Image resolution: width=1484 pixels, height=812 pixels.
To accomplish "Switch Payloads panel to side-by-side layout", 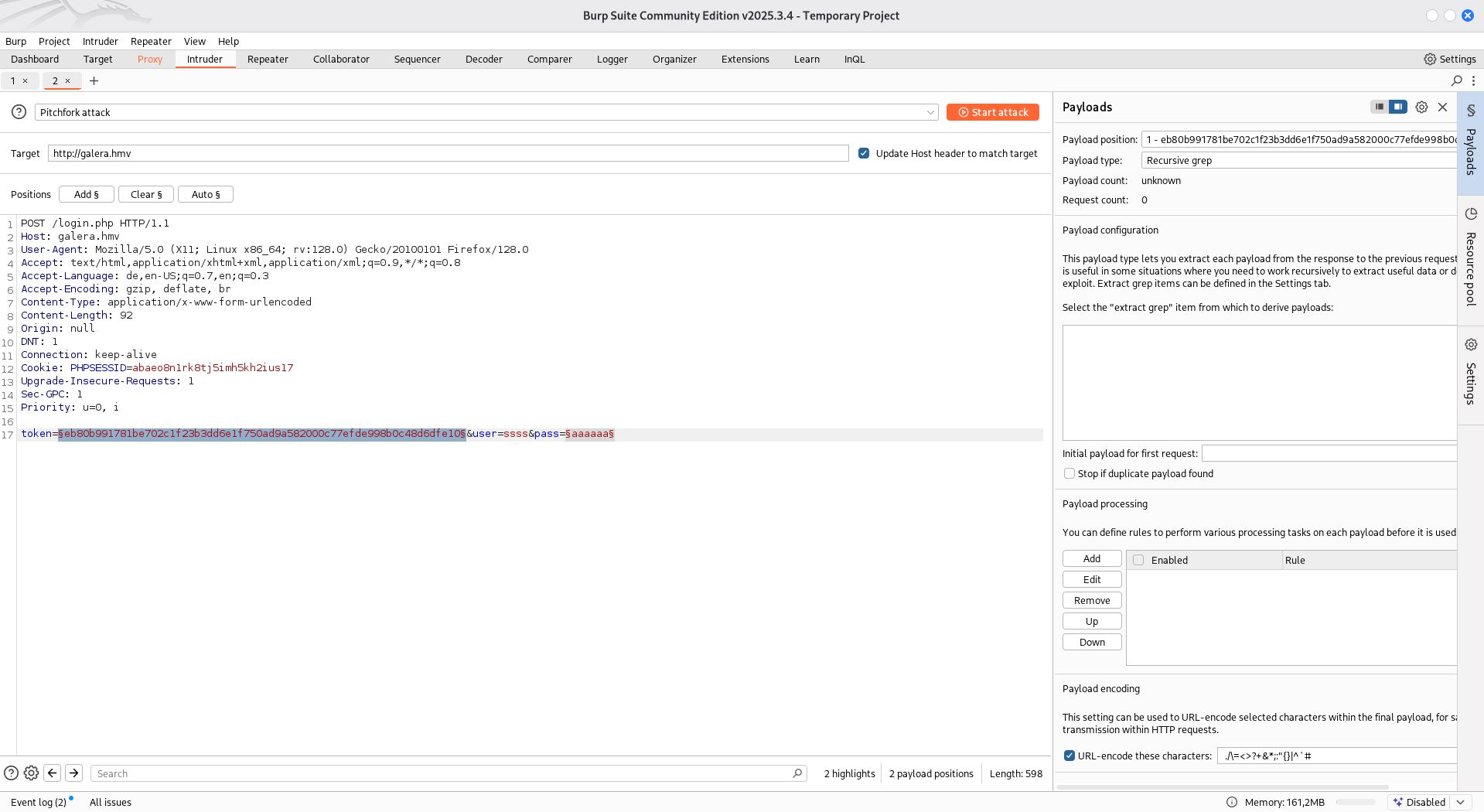I will pyautogui.click(x=1397, y=107).
